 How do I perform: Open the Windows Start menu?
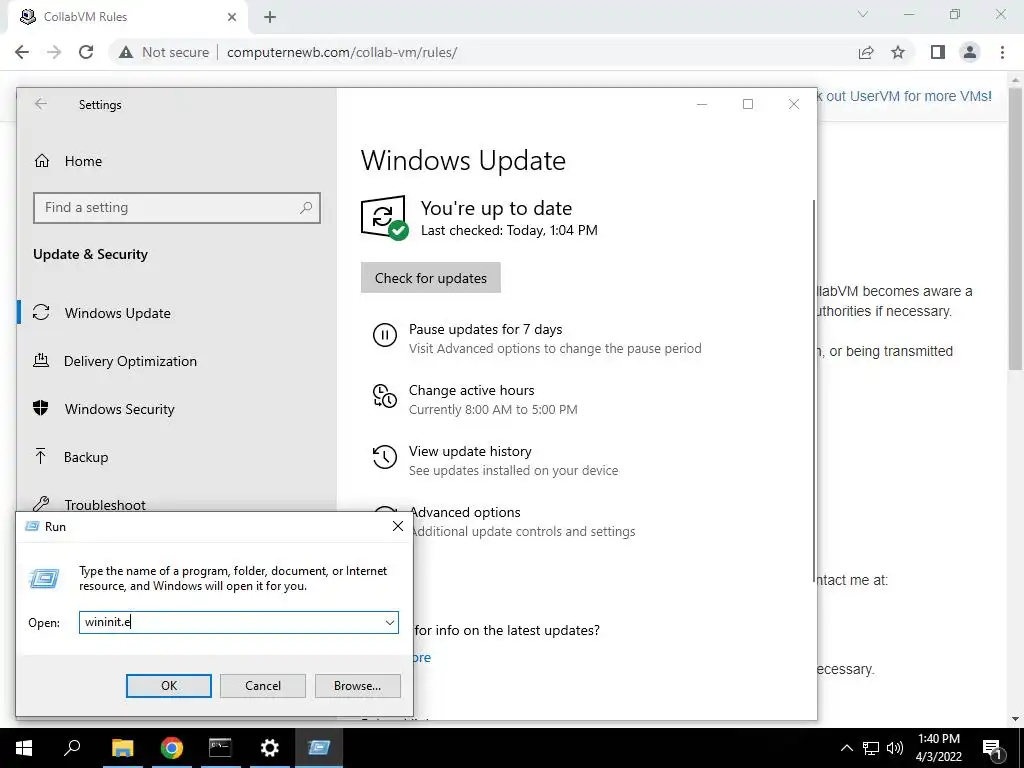click(24, 748)
